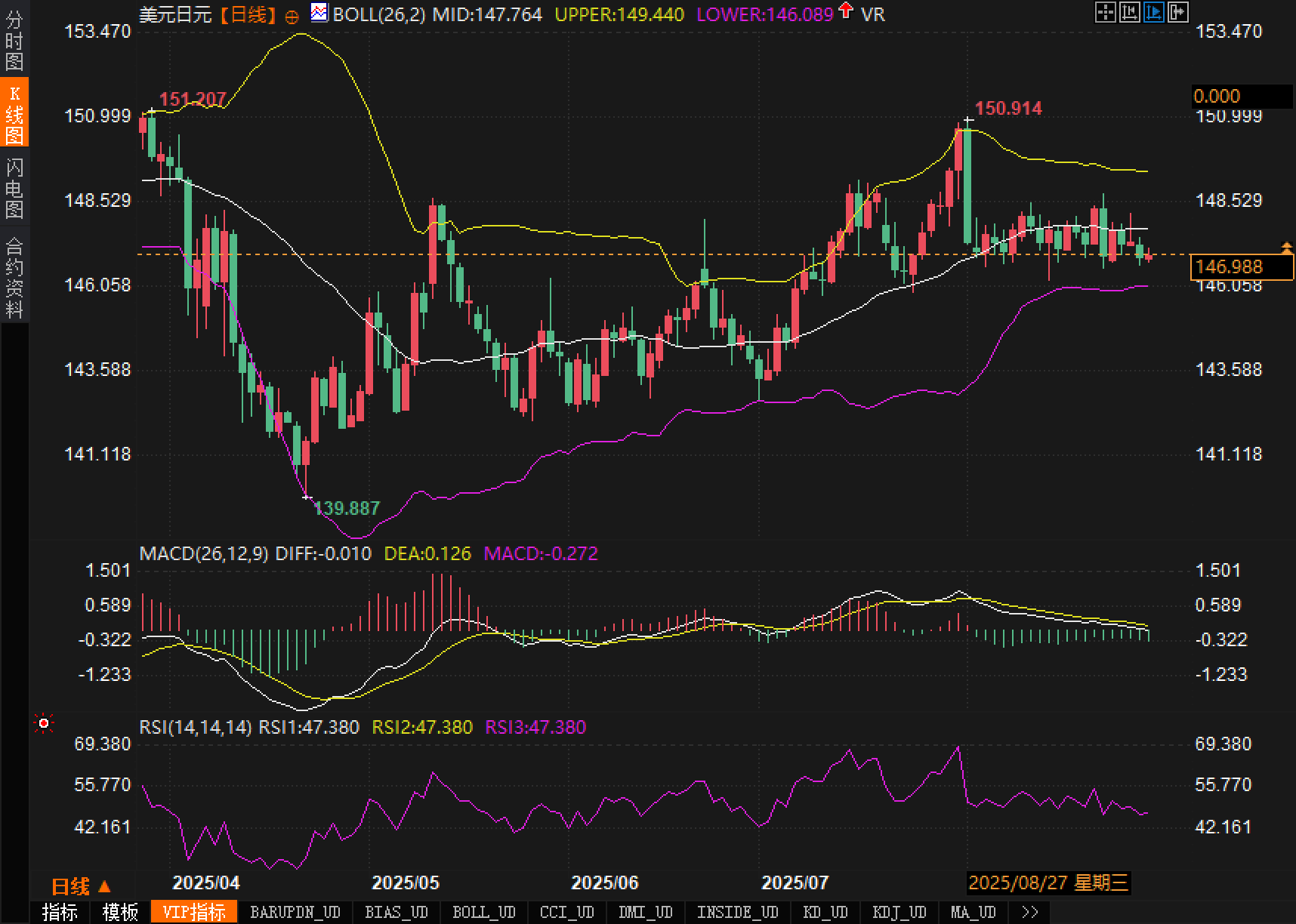
Task: Click the RSI1:47.380 value text
Action: click(309, 727)
